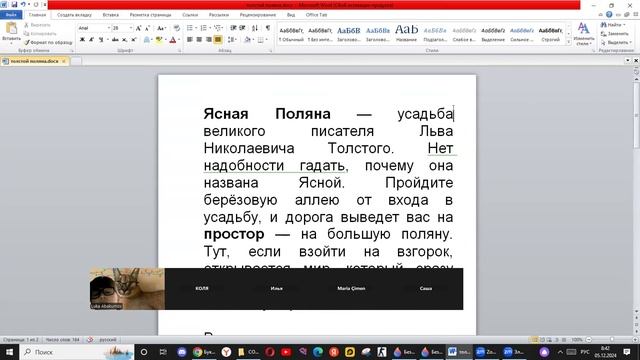Click the Grow Font icon
This screenshot has height=360, width=640.
tap(138, 28)
